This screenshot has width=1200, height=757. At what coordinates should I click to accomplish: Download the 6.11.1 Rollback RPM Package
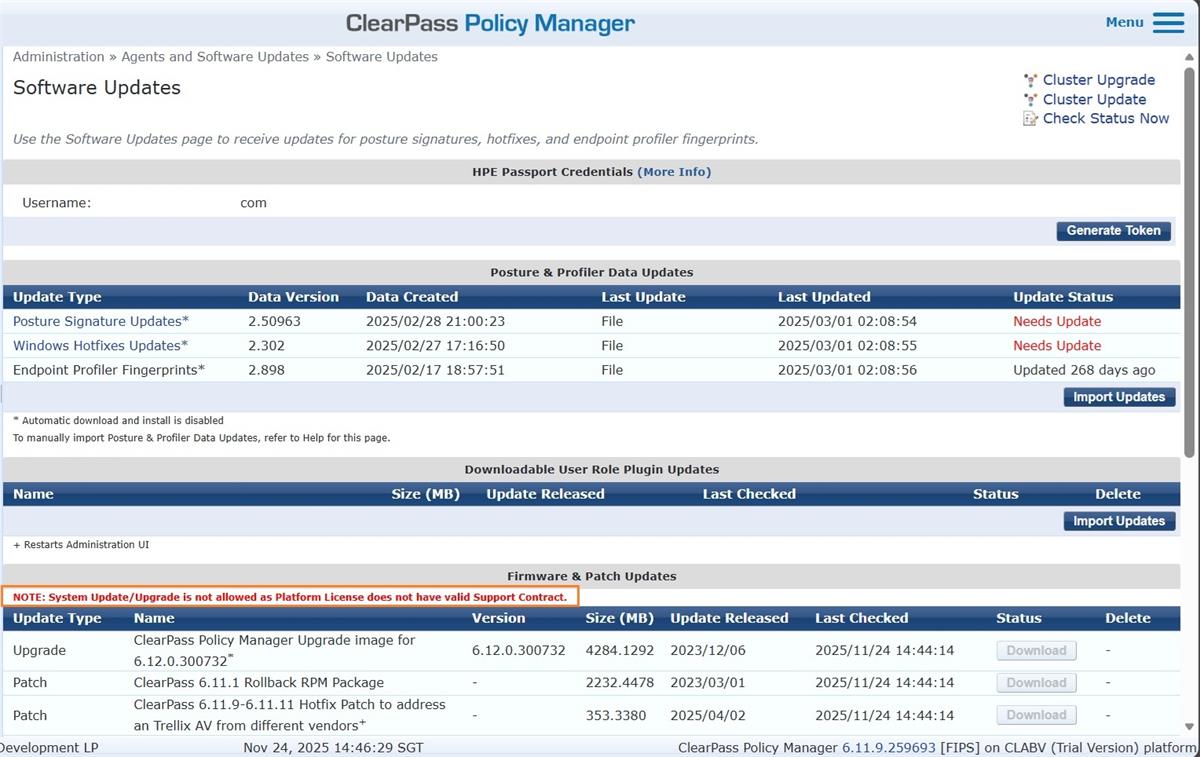pos(1036,683)
